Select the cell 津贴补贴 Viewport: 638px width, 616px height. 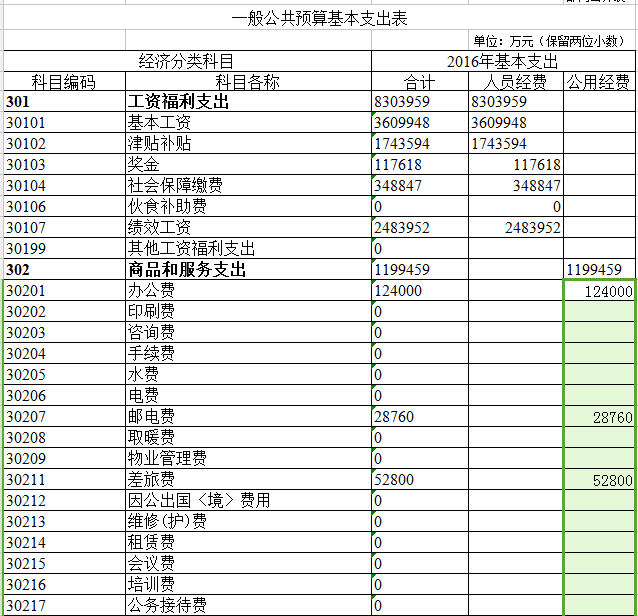(248, 144)
